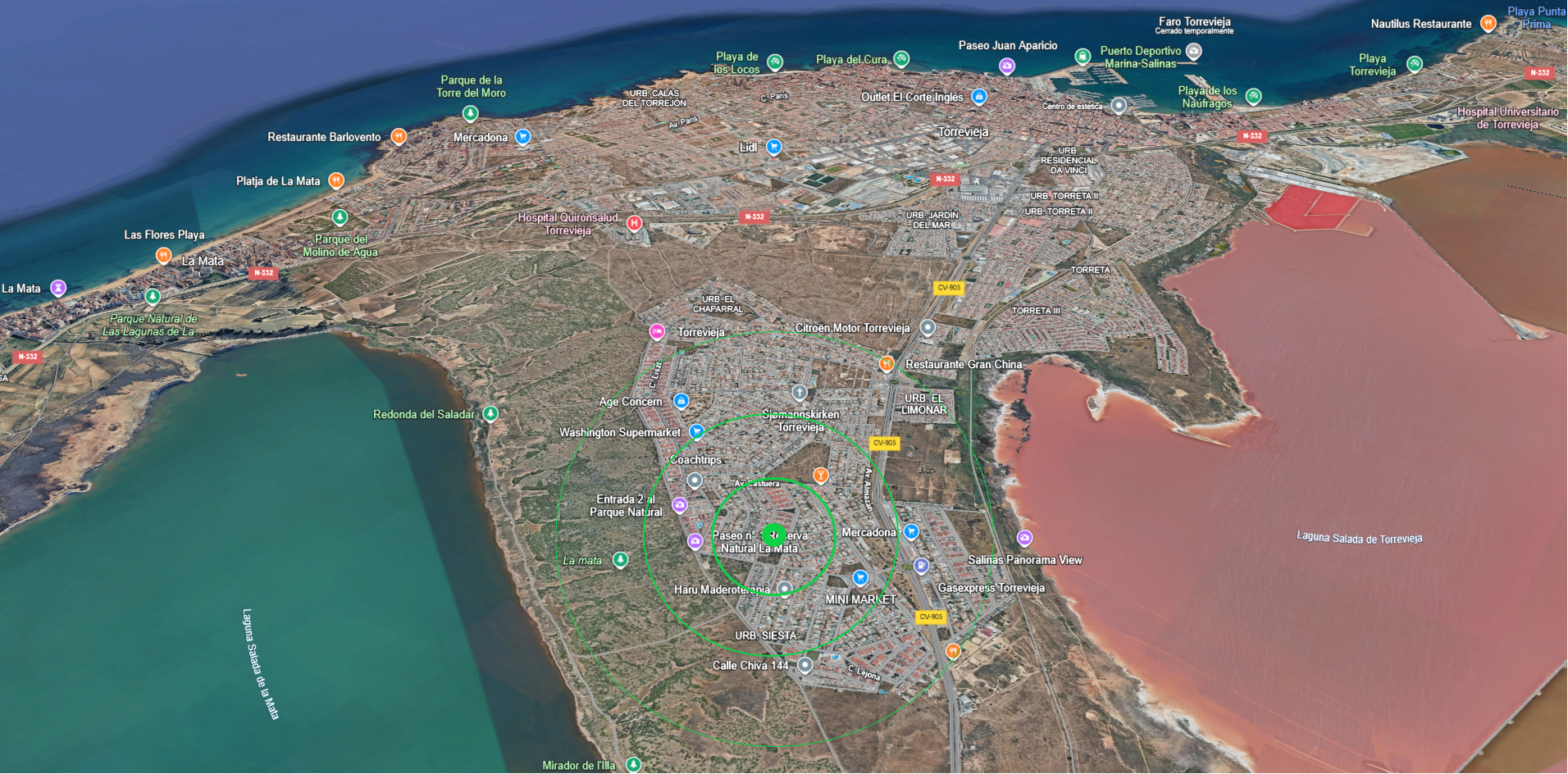Click the Washington Supermarket cart pin
The image size is (1568, 774).
(696, 431)
